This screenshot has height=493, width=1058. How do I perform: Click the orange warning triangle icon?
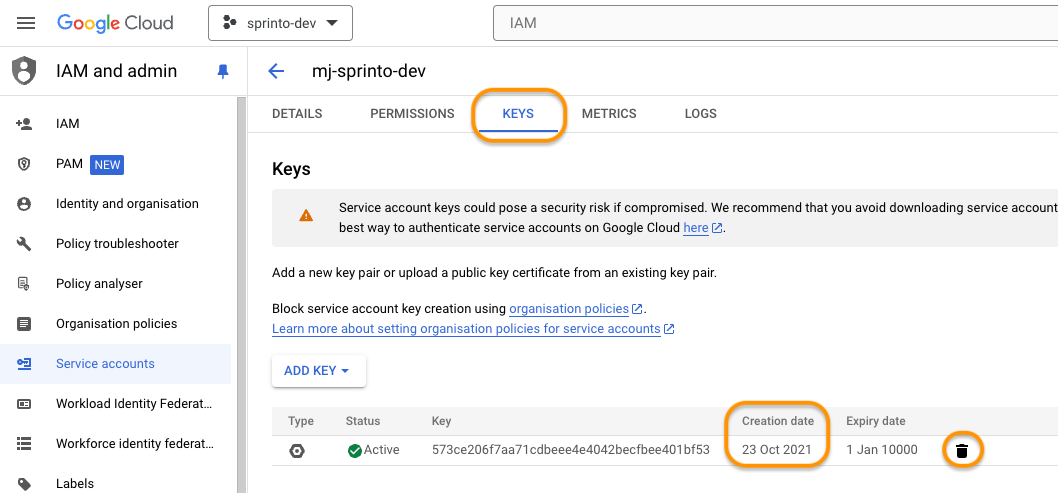click(x=306, y=216)
